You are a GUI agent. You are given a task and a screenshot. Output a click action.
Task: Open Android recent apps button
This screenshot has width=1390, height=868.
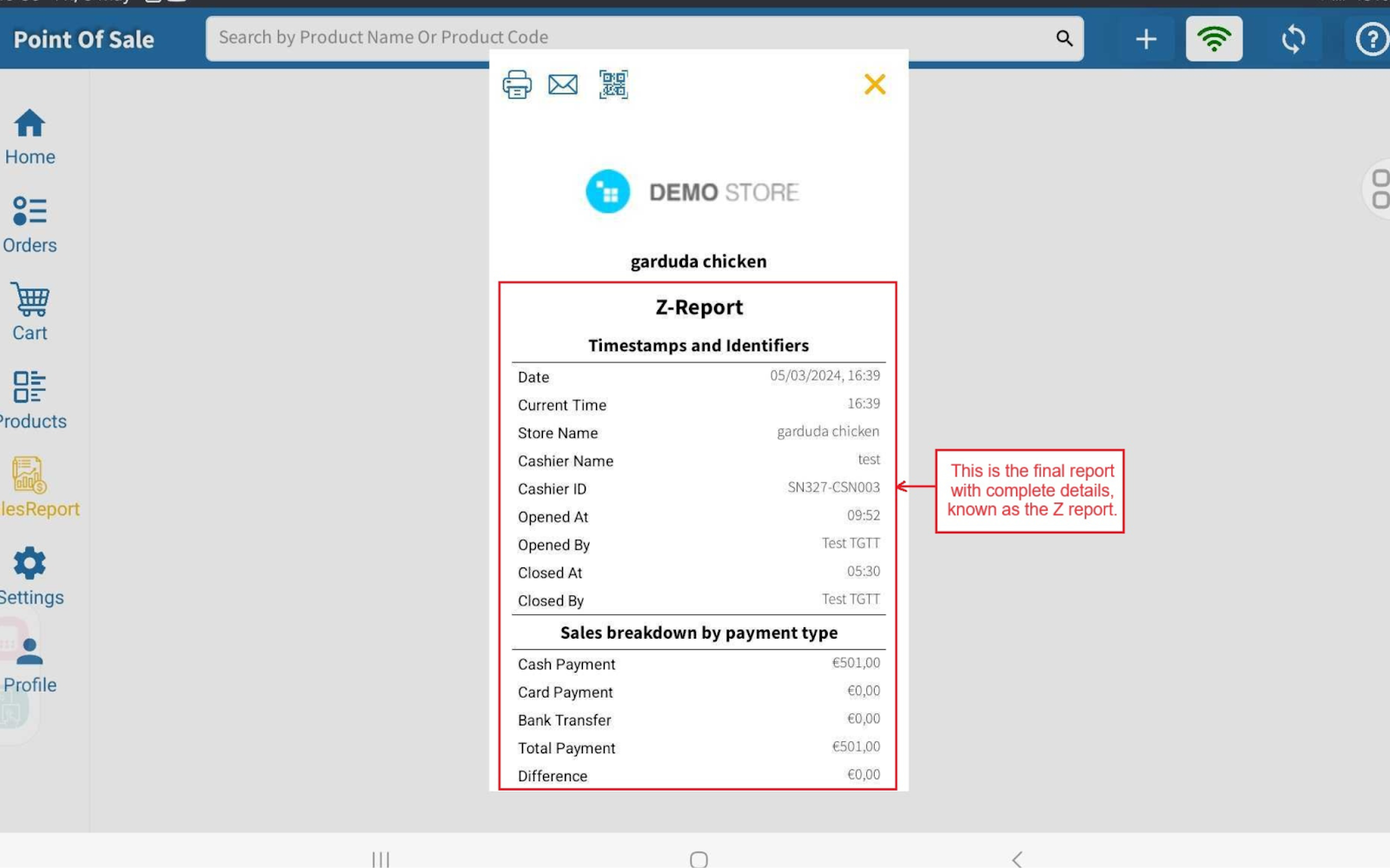pos(381,858)
